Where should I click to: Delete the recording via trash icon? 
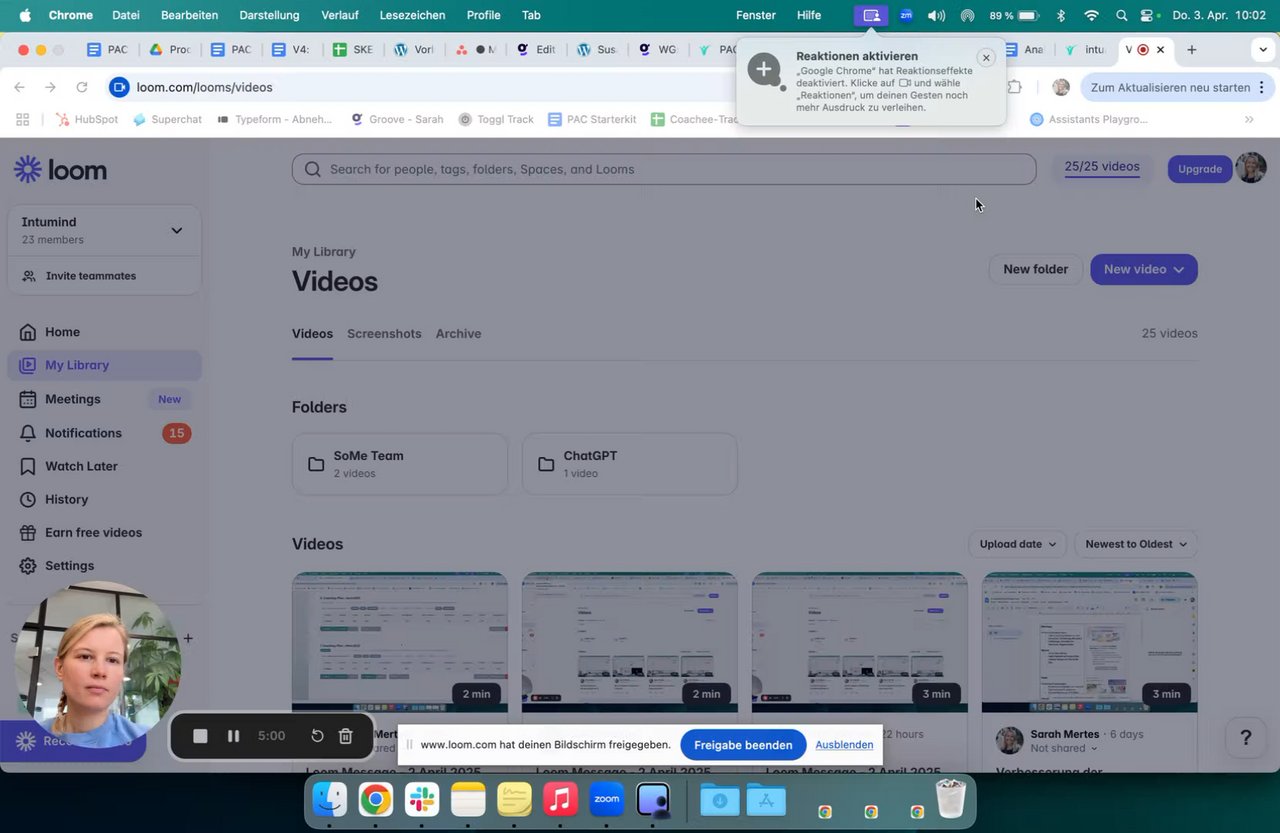tap(345, 736)
